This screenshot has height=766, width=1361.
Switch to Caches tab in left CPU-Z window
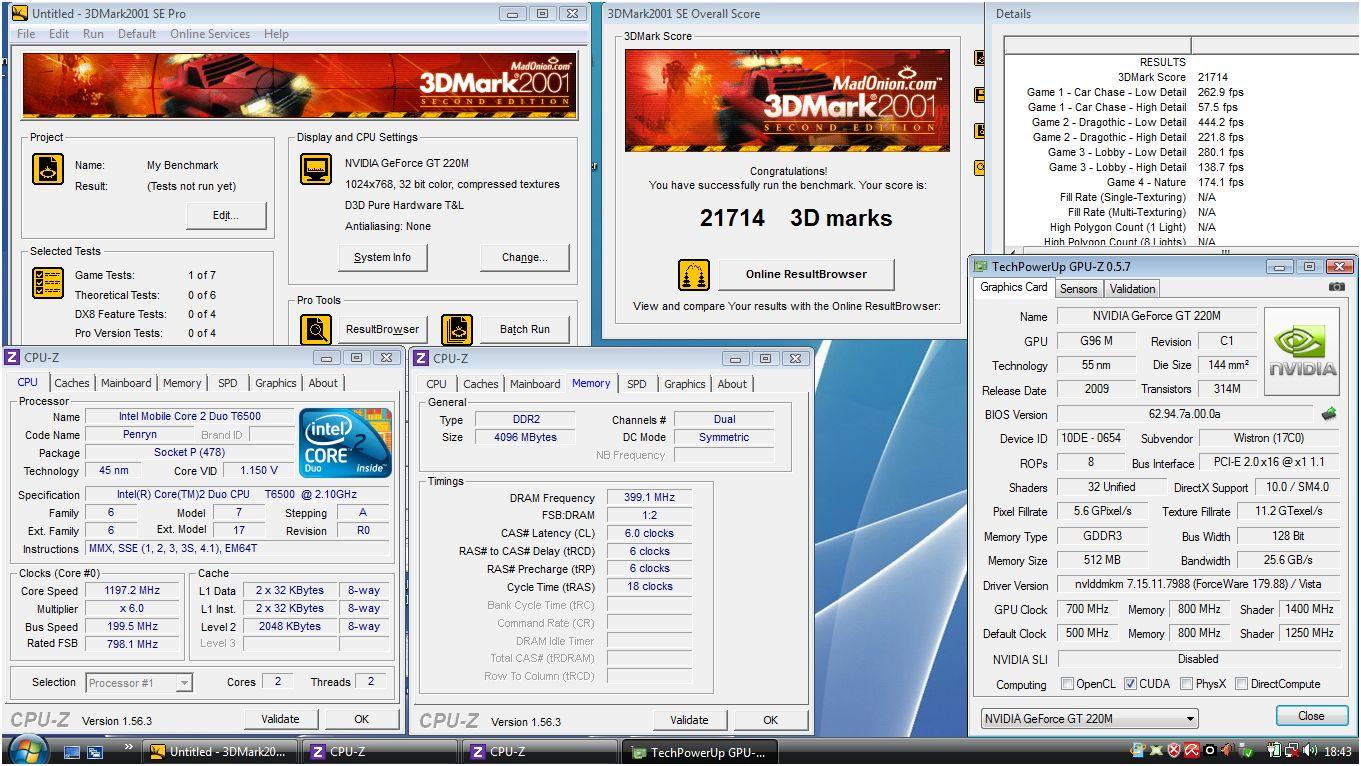(72, 383)
